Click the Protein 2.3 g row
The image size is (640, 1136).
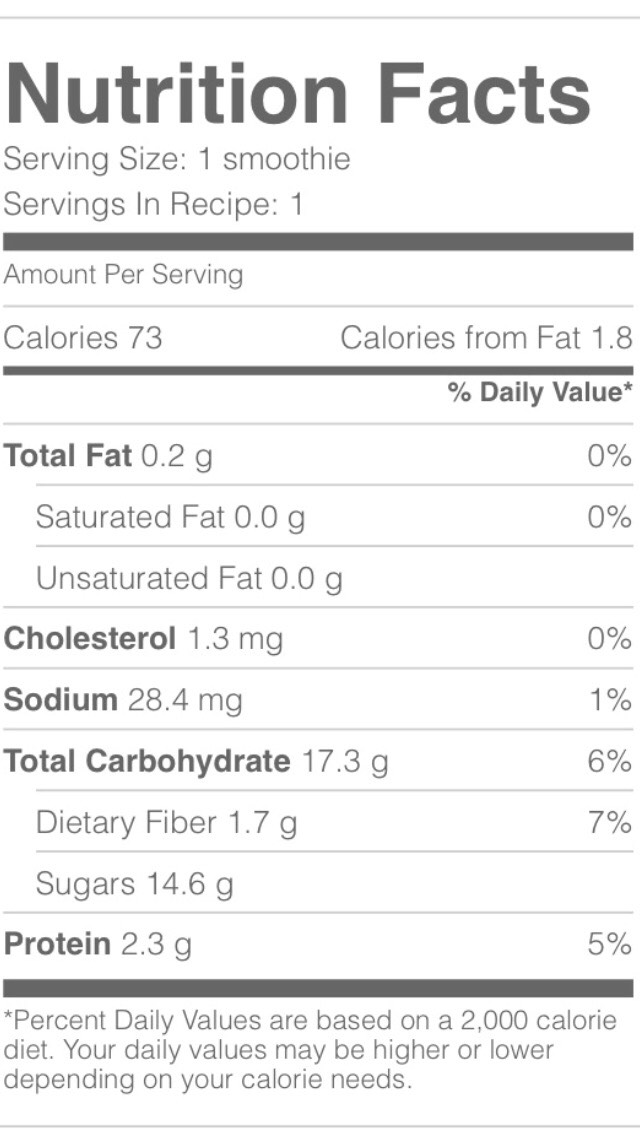click(318, 944)
